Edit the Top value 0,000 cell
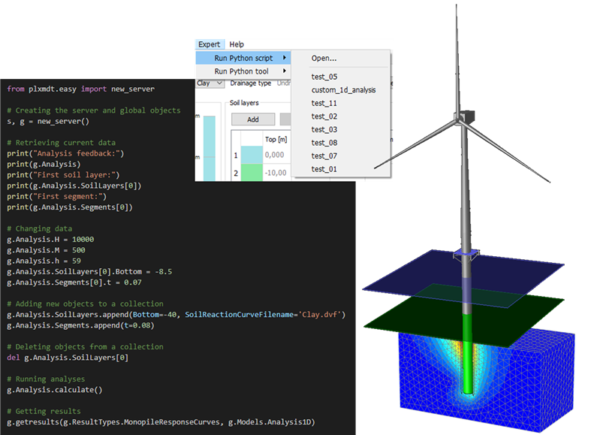Screen dimensions: 600x435 (x=274, y=155)
